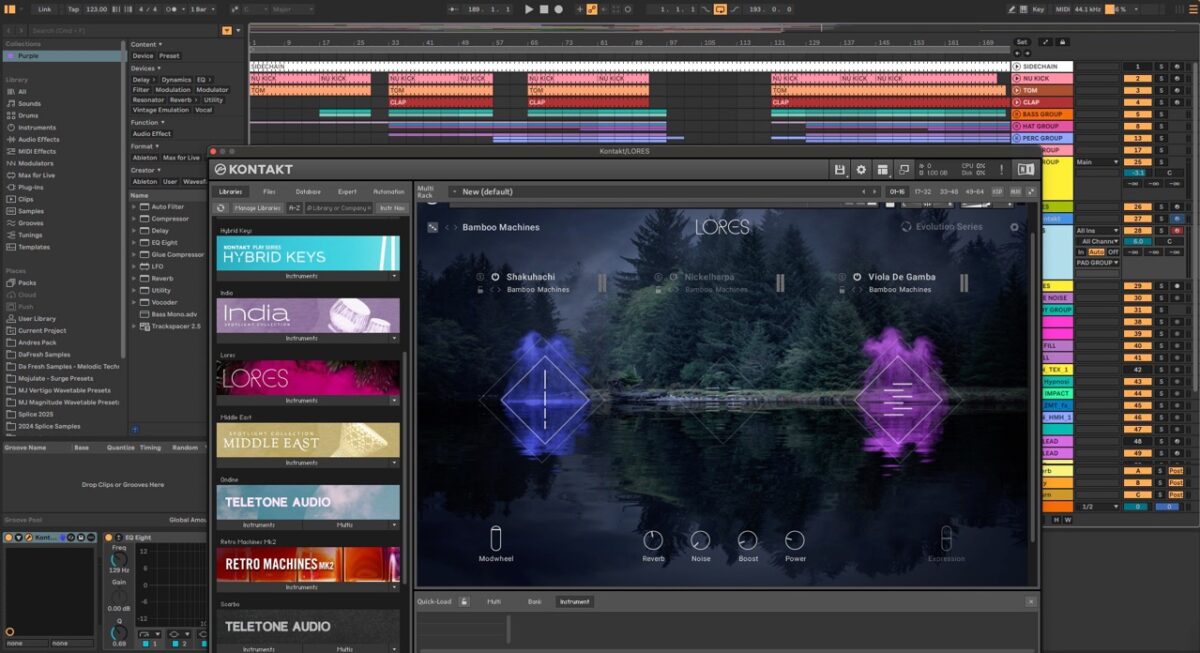Select the Automation tab in Kontakt browser

click(388, 191)
